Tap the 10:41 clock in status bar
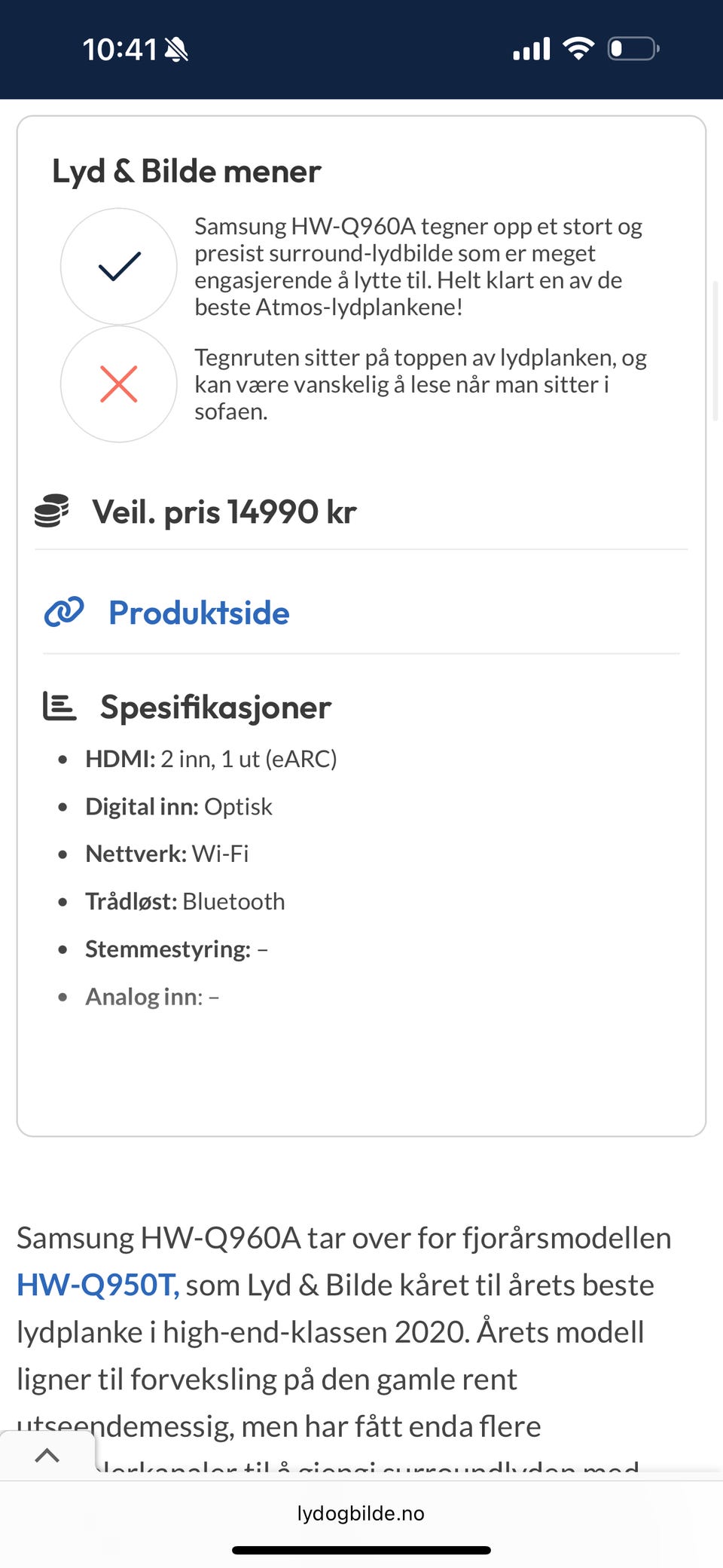 tap(120, 48)
